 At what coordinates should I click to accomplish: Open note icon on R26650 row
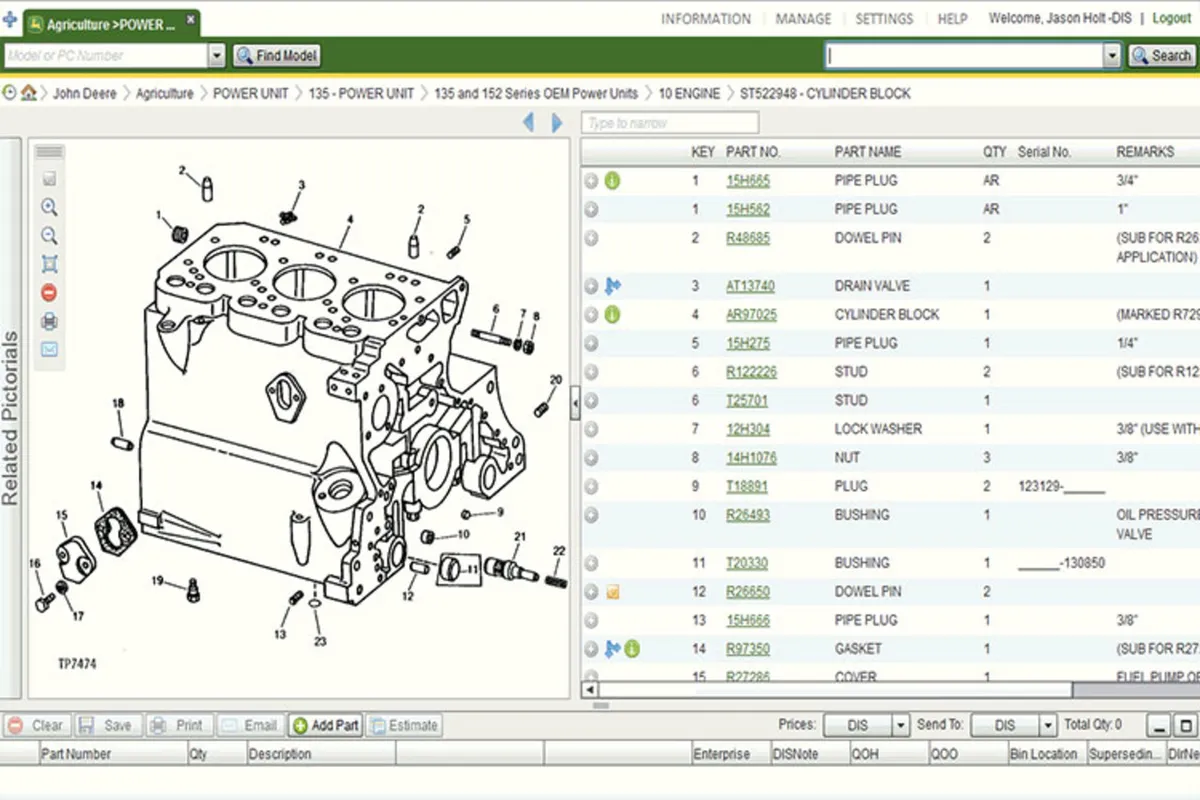click(612, 592)
